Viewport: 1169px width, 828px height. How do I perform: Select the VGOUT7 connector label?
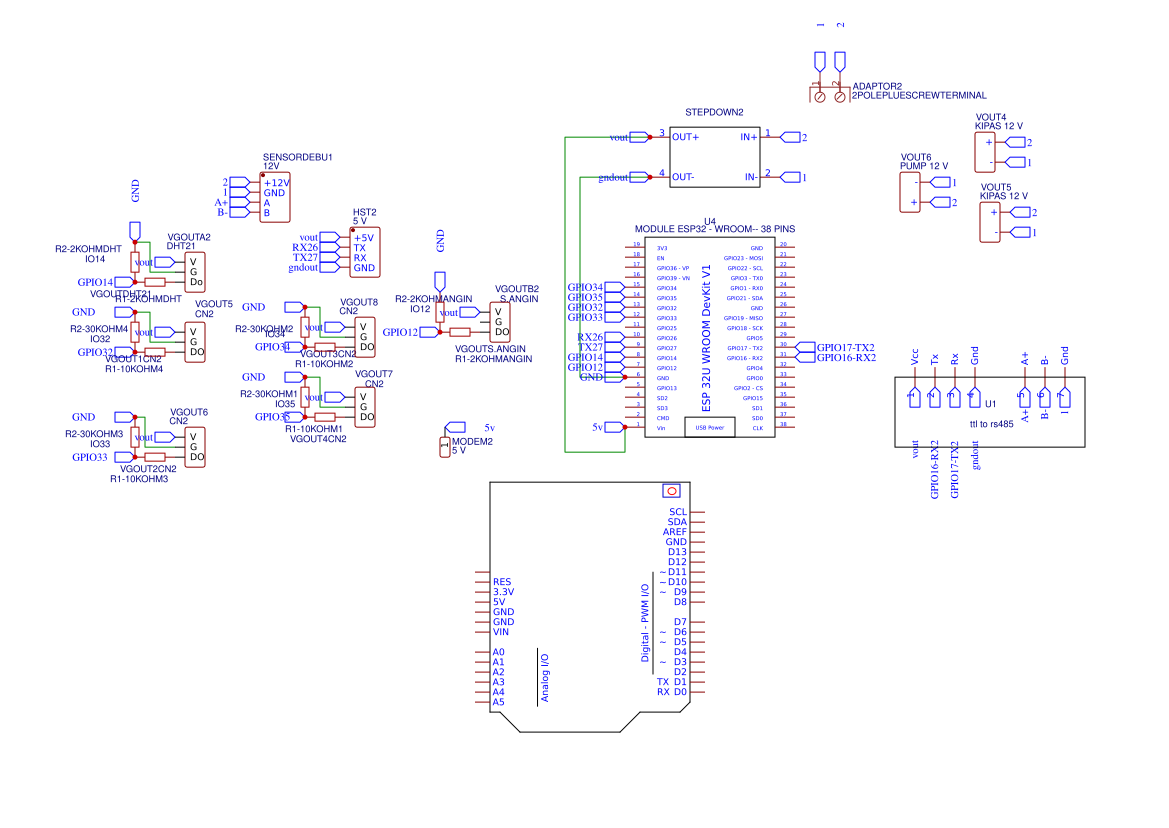click(374, 374)
